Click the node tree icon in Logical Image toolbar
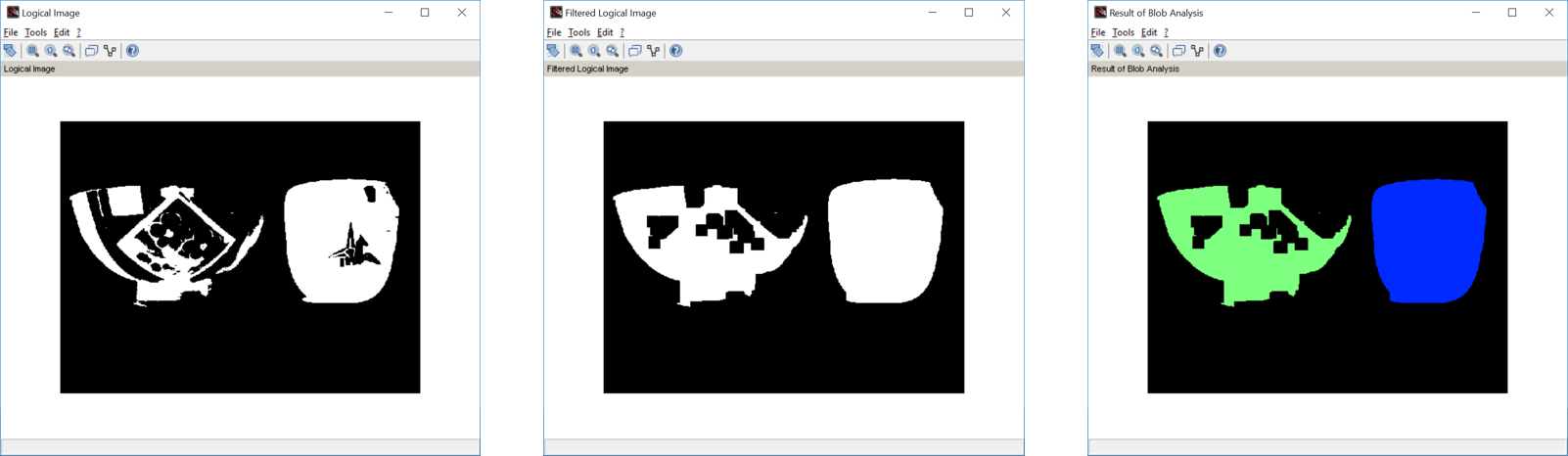The width and height of the screenshot is (1568, 456). (x=110, y=51)
